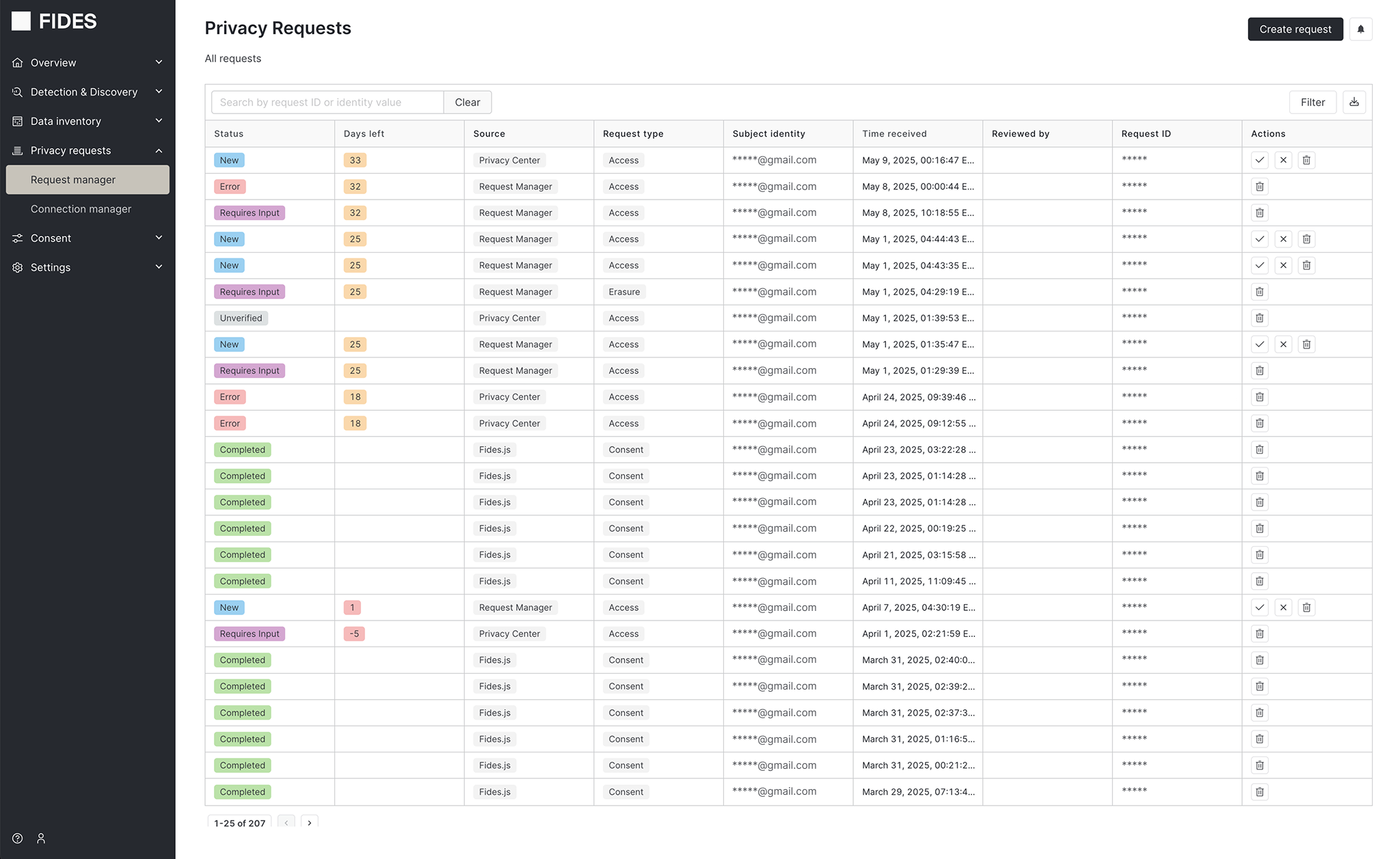Click the Detection & Discovery magnifier icon
Screen dimensions: 1400x859
click(17, 92)
